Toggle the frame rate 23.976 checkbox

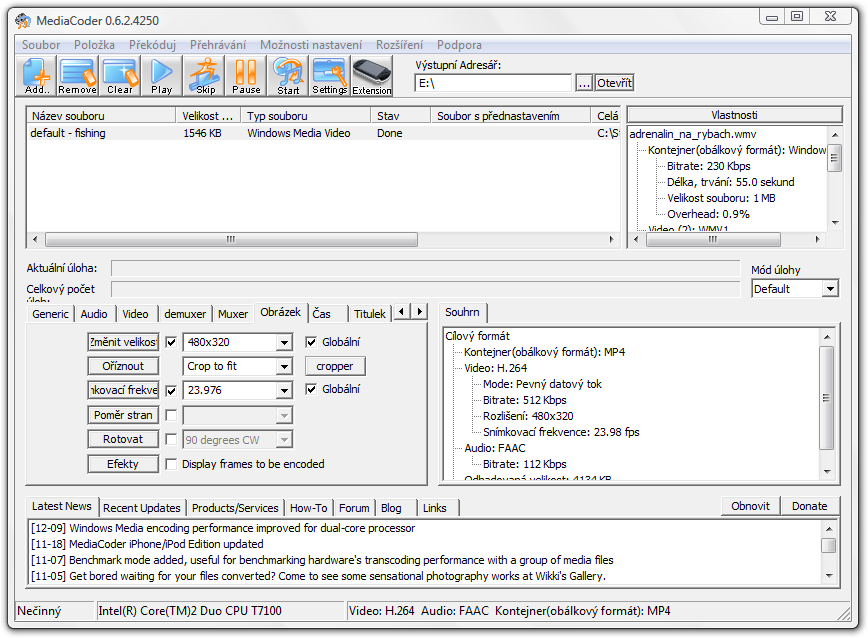pyautogui.click(x=171, y=391)
